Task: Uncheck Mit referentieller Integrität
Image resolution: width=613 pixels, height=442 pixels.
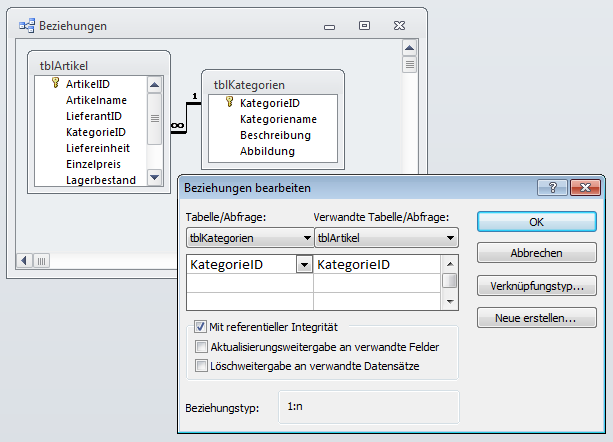Action: coord(201,328)
